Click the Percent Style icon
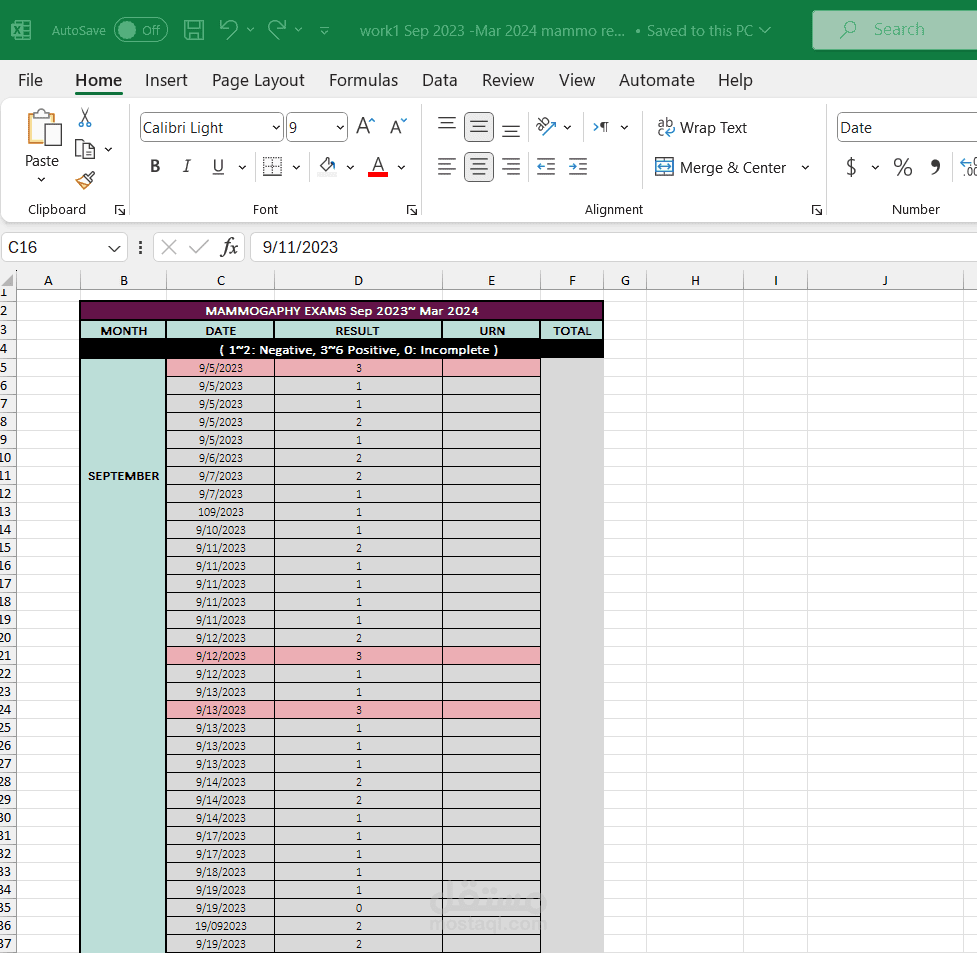The height and width of the screenshot is (953, 977). tap(902, 166)
